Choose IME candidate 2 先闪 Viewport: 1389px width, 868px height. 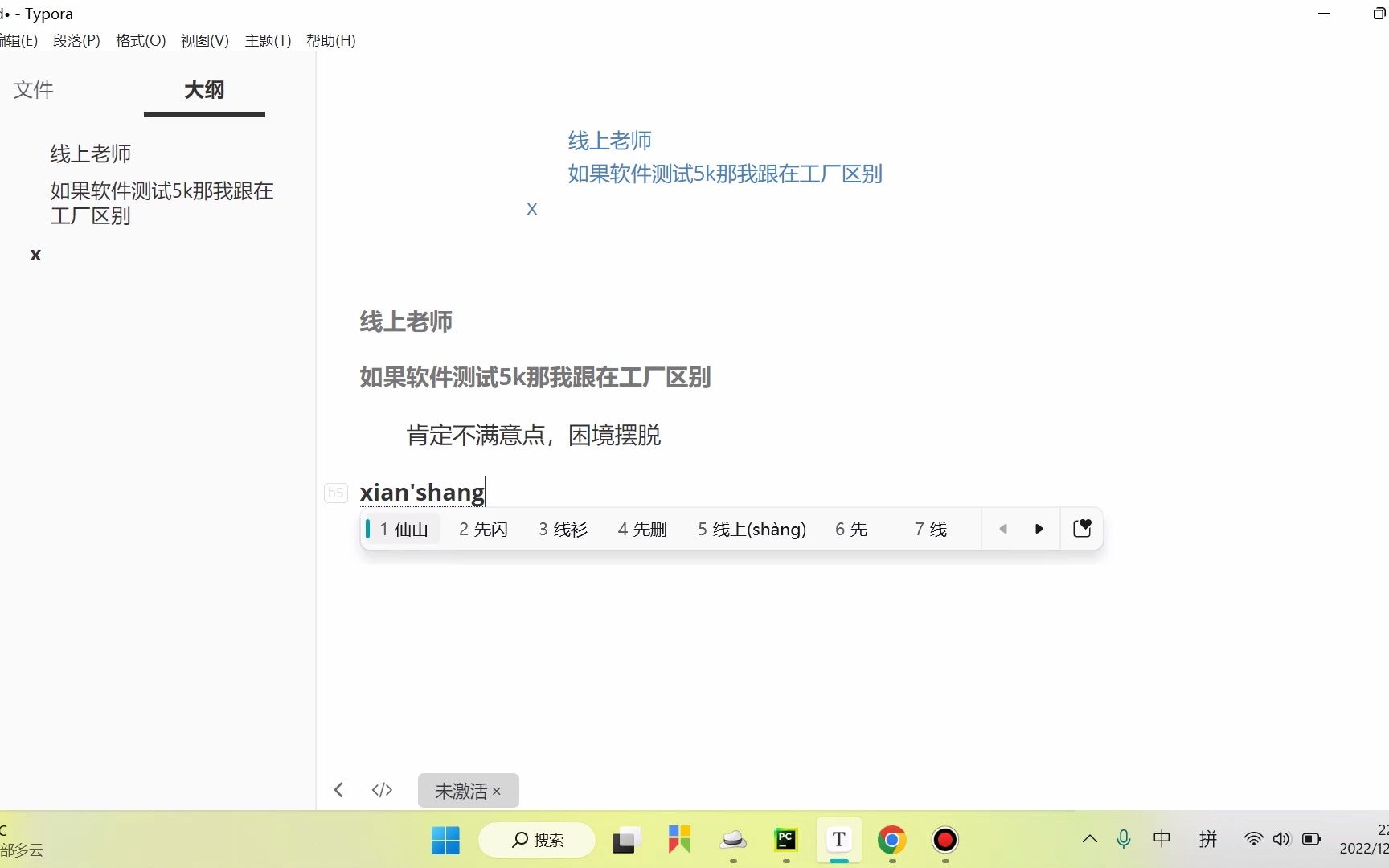[484, 529]
